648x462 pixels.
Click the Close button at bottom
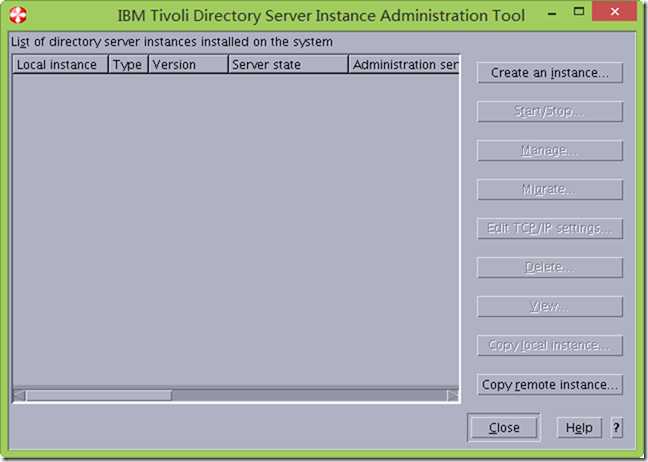tap(504, 427)
